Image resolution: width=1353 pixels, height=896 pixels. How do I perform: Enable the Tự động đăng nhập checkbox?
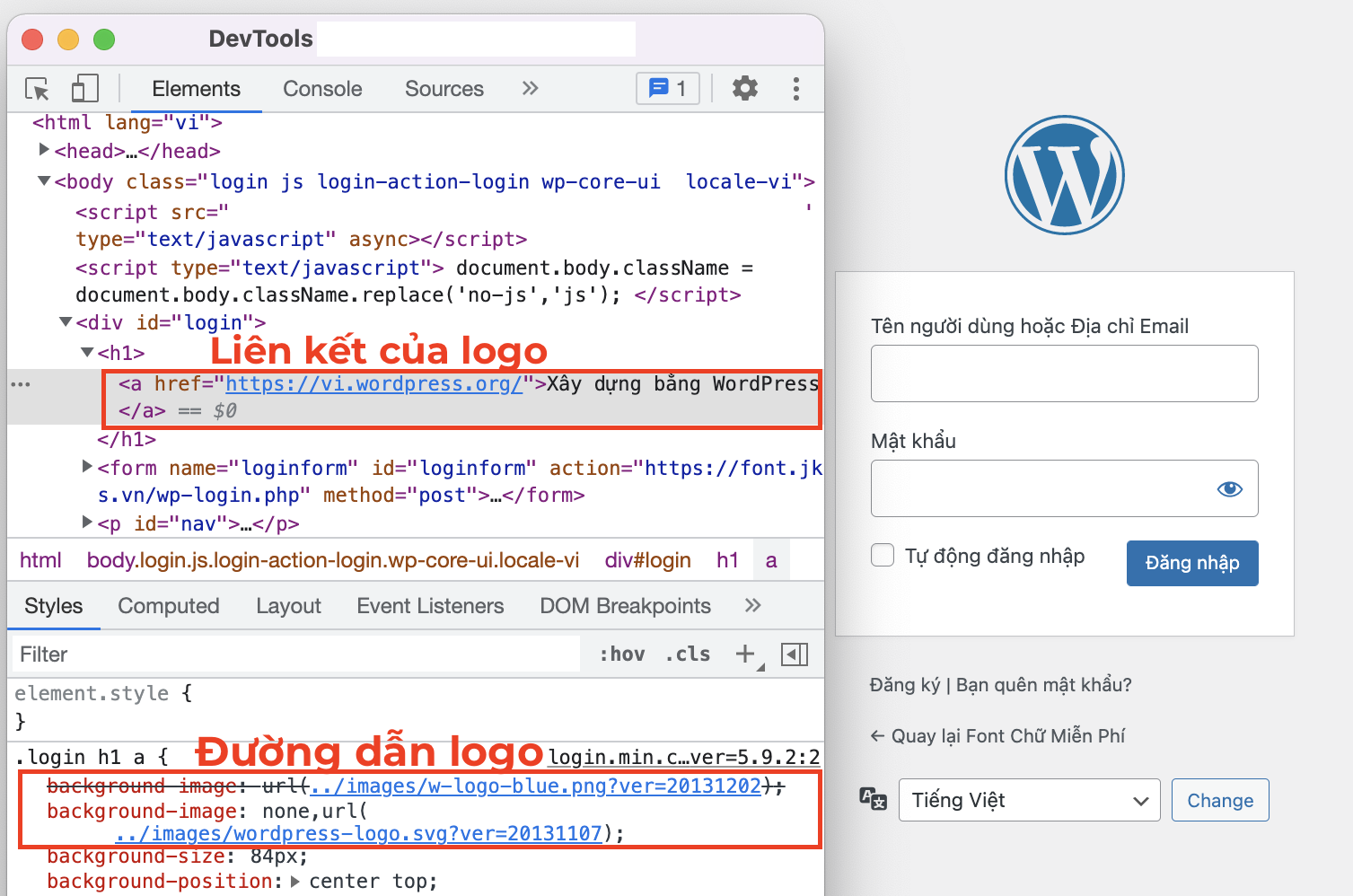(x=883, y=555)
